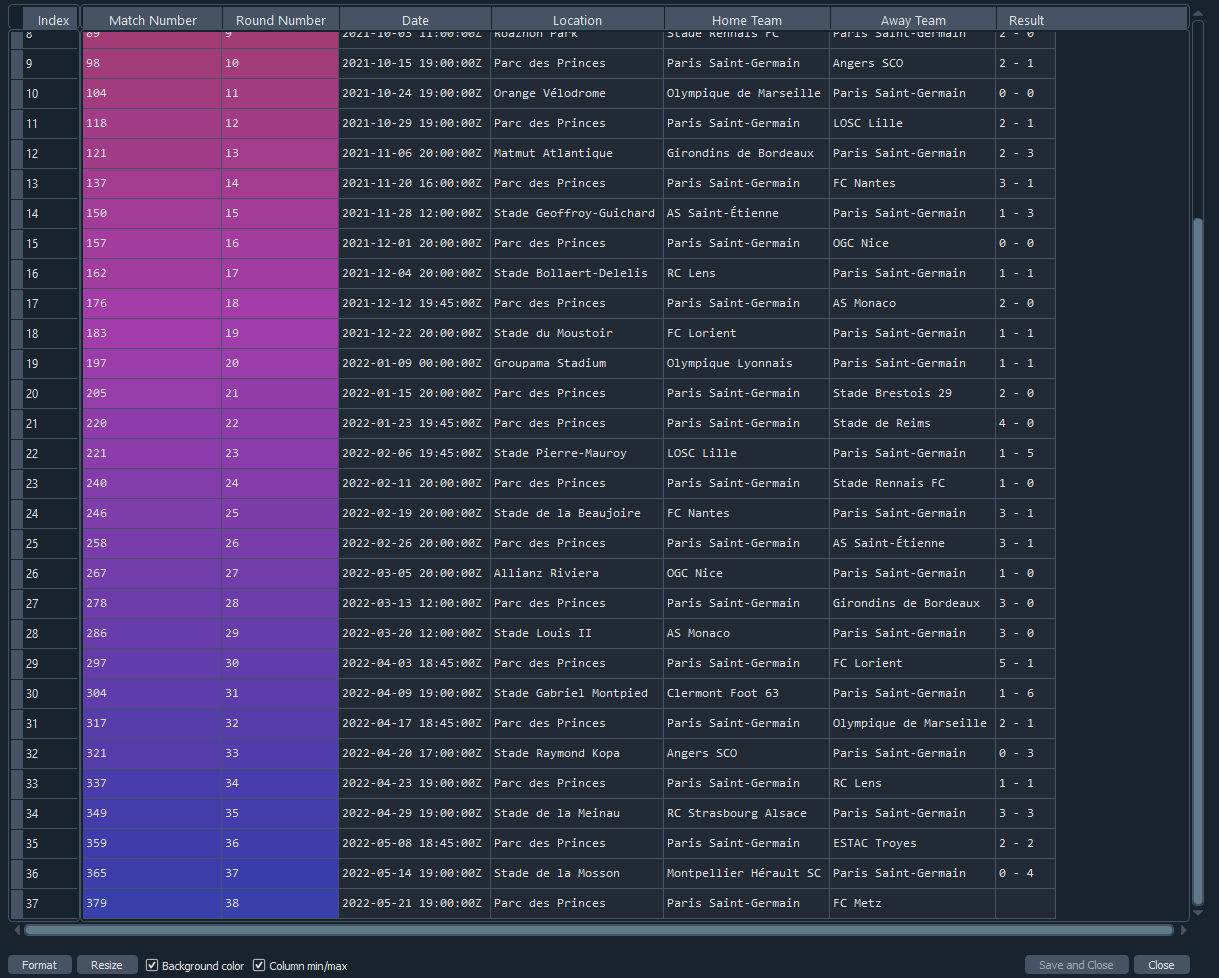The width and height of the screenshot is (1219, 978).
Task: Sort by the Round Number column header
Action: pos(281,20)
